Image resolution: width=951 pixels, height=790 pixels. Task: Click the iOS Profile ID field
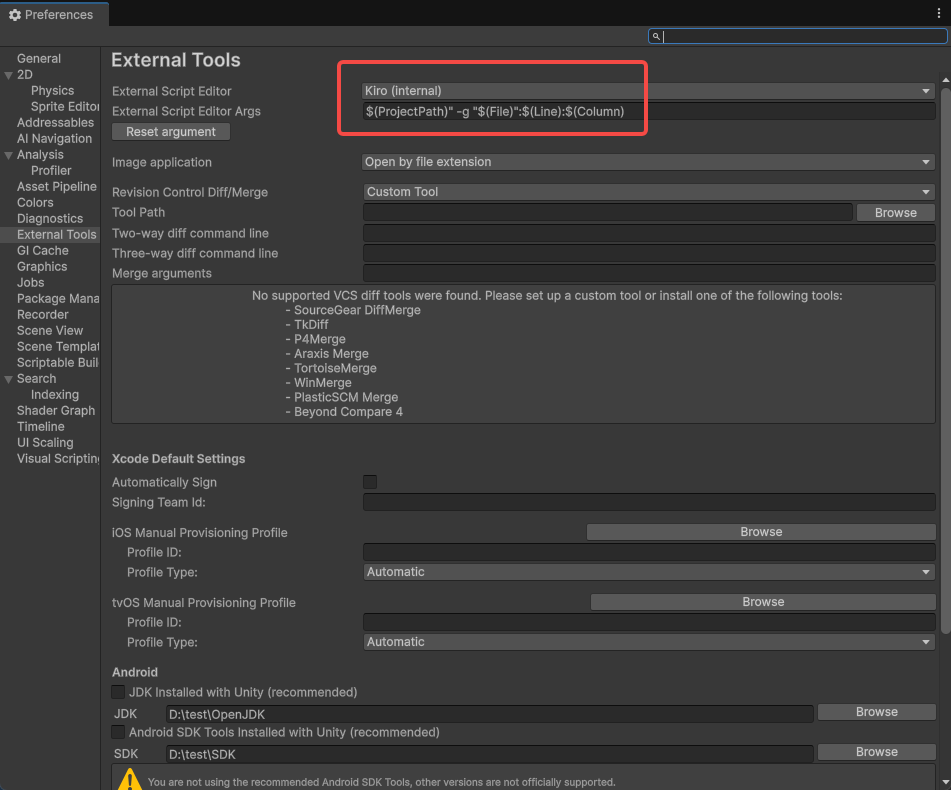point(648,552)
